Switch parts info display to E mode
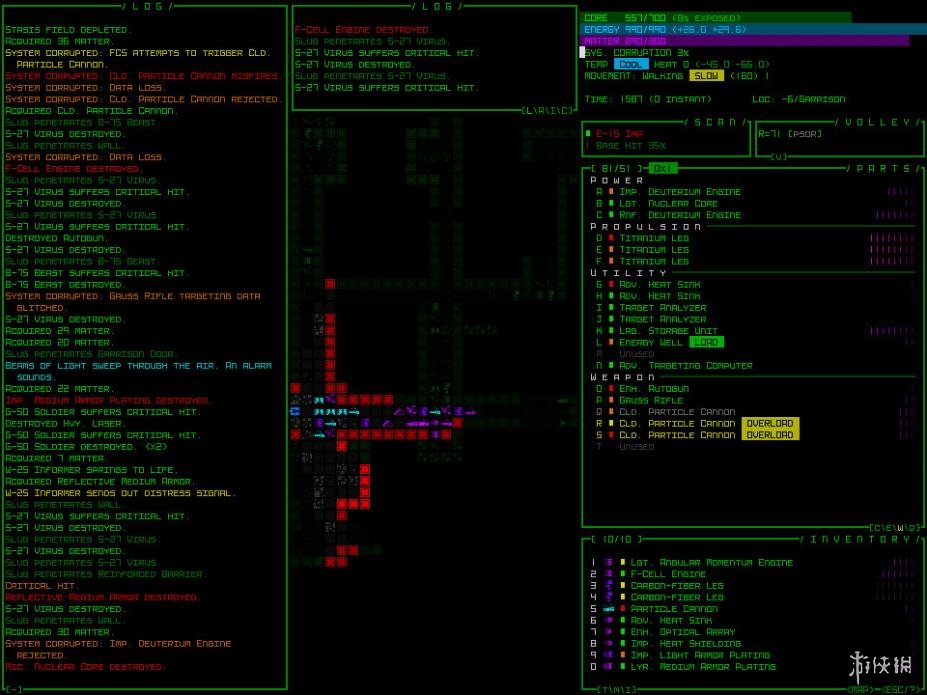Image resolution: width=927 pixels, height=695 pixels. click(x=890, y=528)
